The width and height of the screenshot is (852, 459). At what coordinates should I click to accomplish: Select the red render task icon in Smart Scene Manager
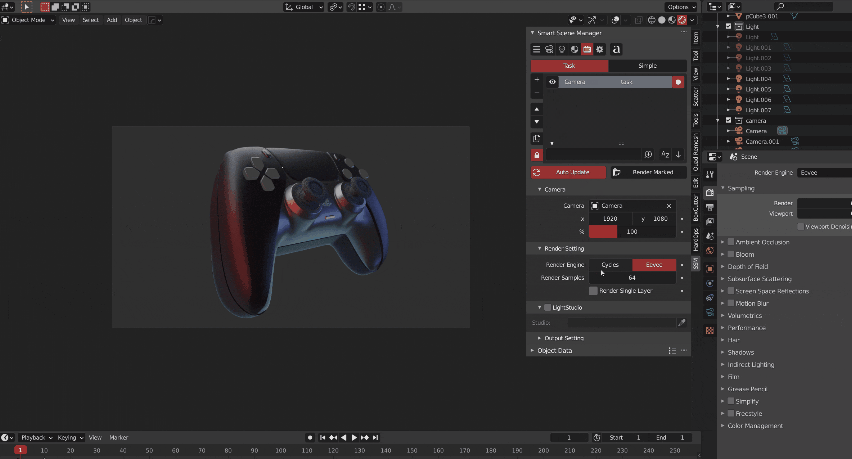click(x=587, y=49)
